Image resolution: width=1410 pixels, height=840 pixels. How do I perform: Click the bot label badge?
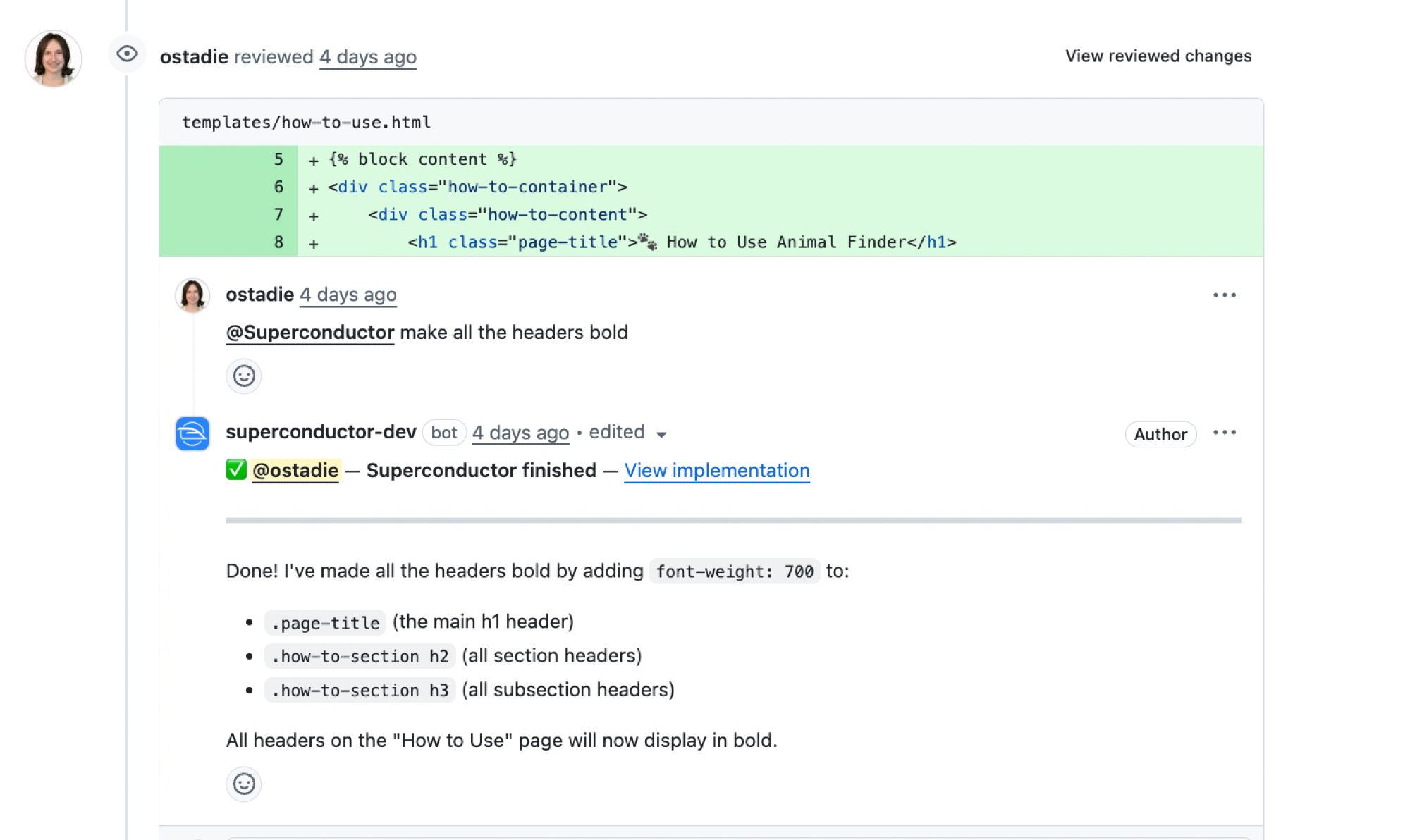click(x=444, y=433)
